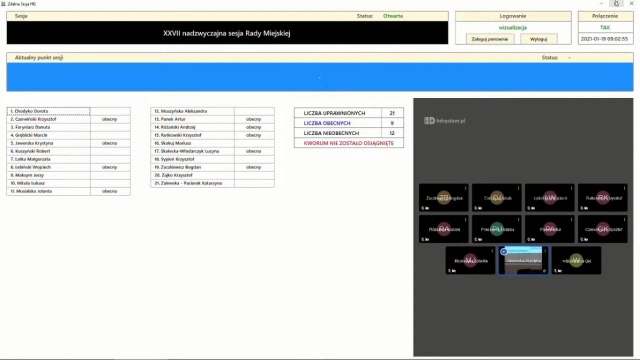Open three-dot menu on MJ participant tile
The height and width of the screenshot is (360, 640).
[x=492, y=251]
